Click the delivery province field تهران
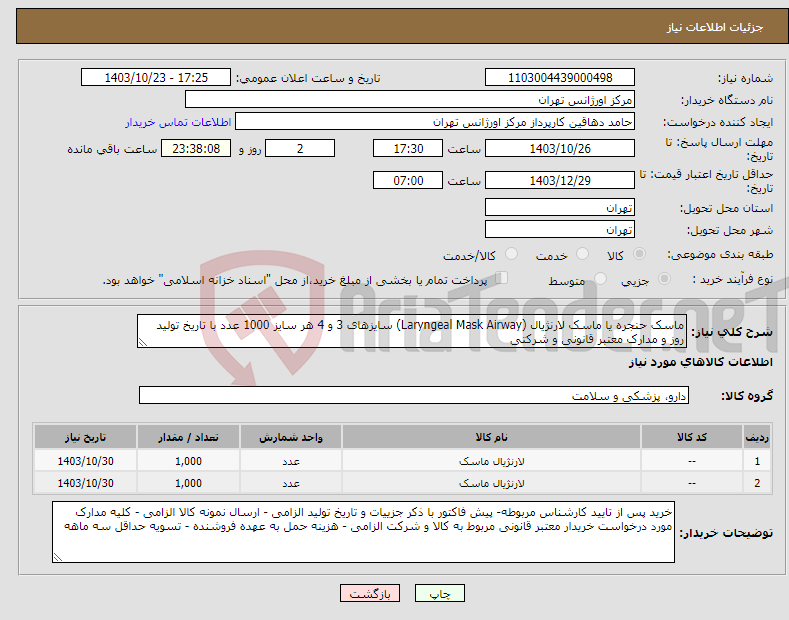 pos(560,207)
